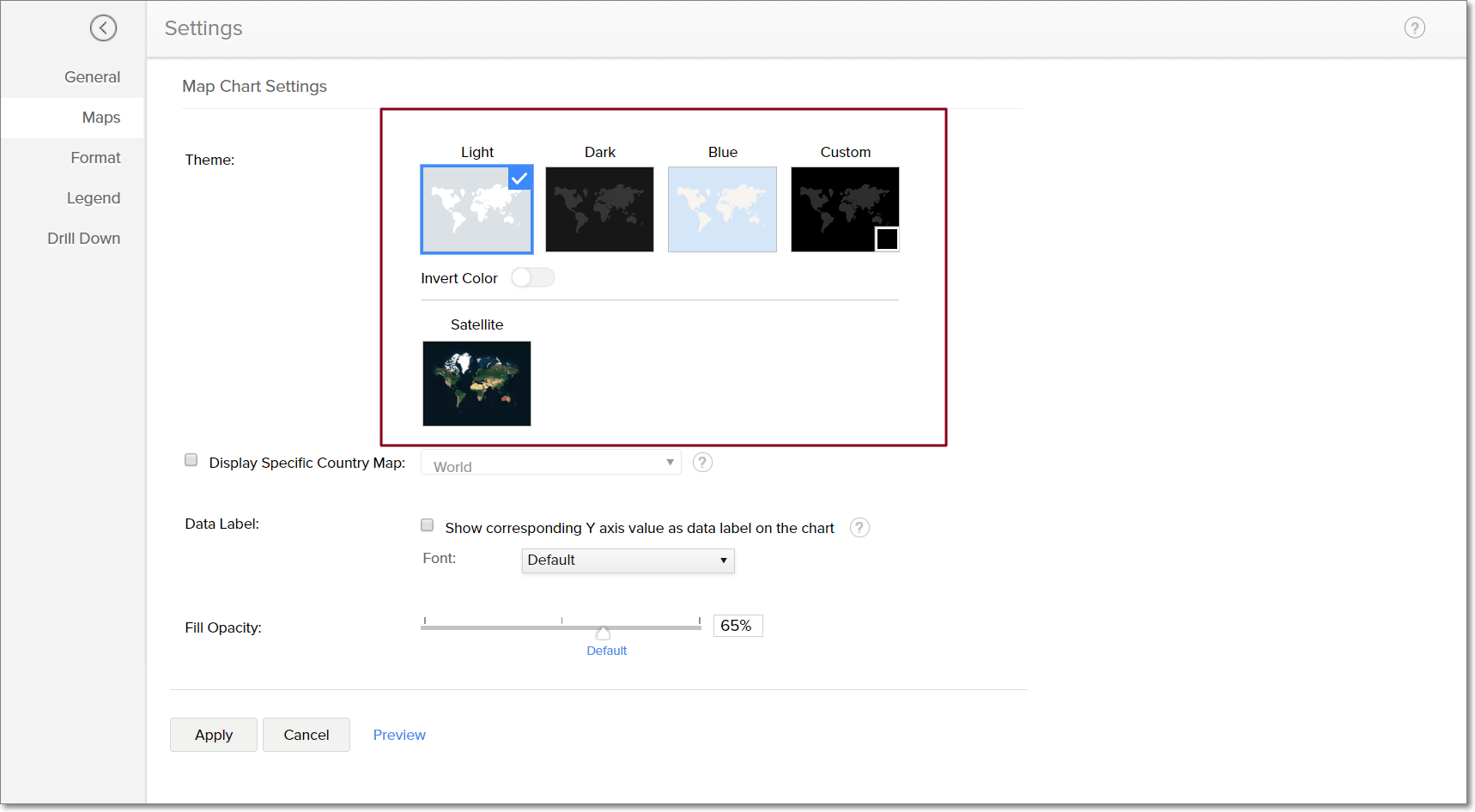Image resolution: width=1475 pixels, height=812 pixels.
Task: Open the General settings tab
Action: pyautogui.click(x=92, y=77)
